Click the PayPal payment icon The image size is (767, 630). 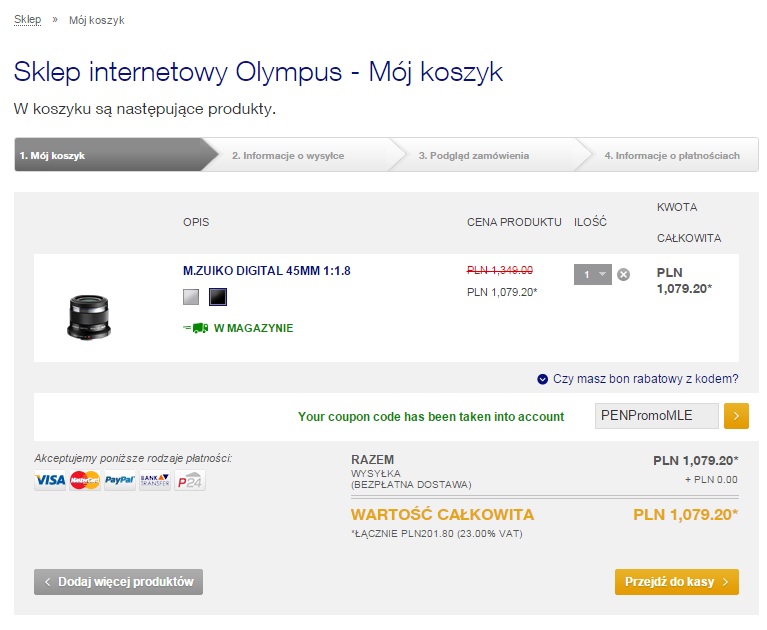[x=120, y=481]
